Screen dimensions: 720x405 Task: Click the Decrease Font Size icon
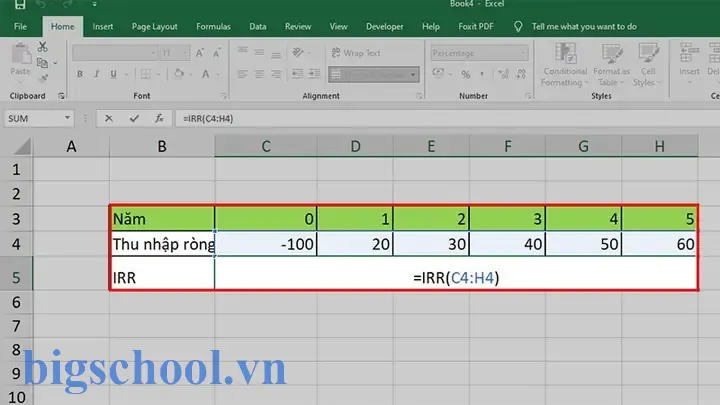click(x=217, y=53)
